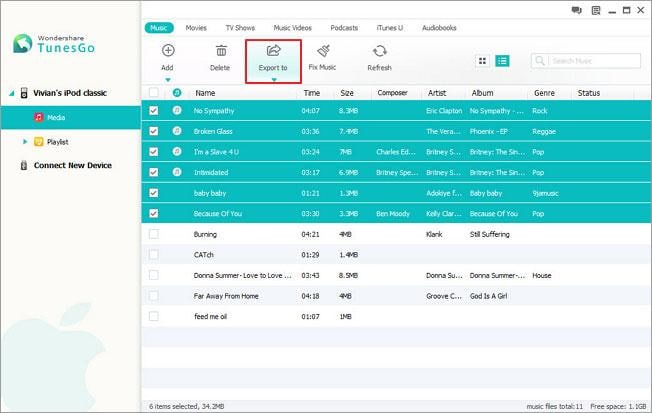Select Media in the sidebar
The image size is (652, 413).
pyautogui.click(x=71, y=117)
